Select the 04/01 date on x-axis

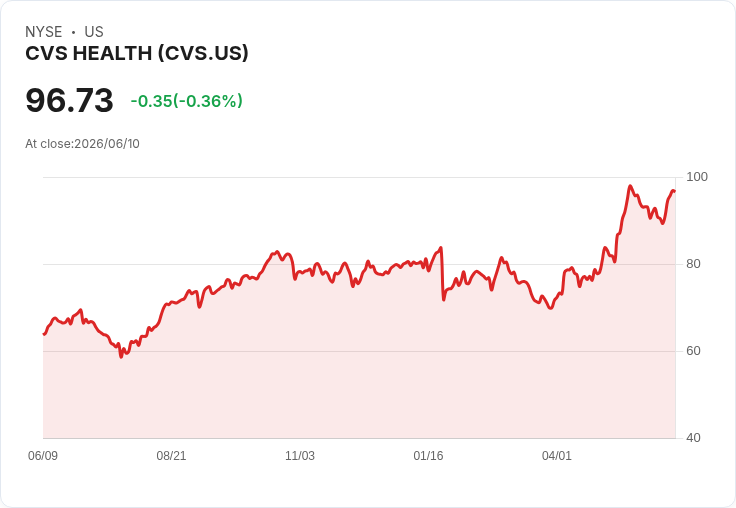coord(557,455)
